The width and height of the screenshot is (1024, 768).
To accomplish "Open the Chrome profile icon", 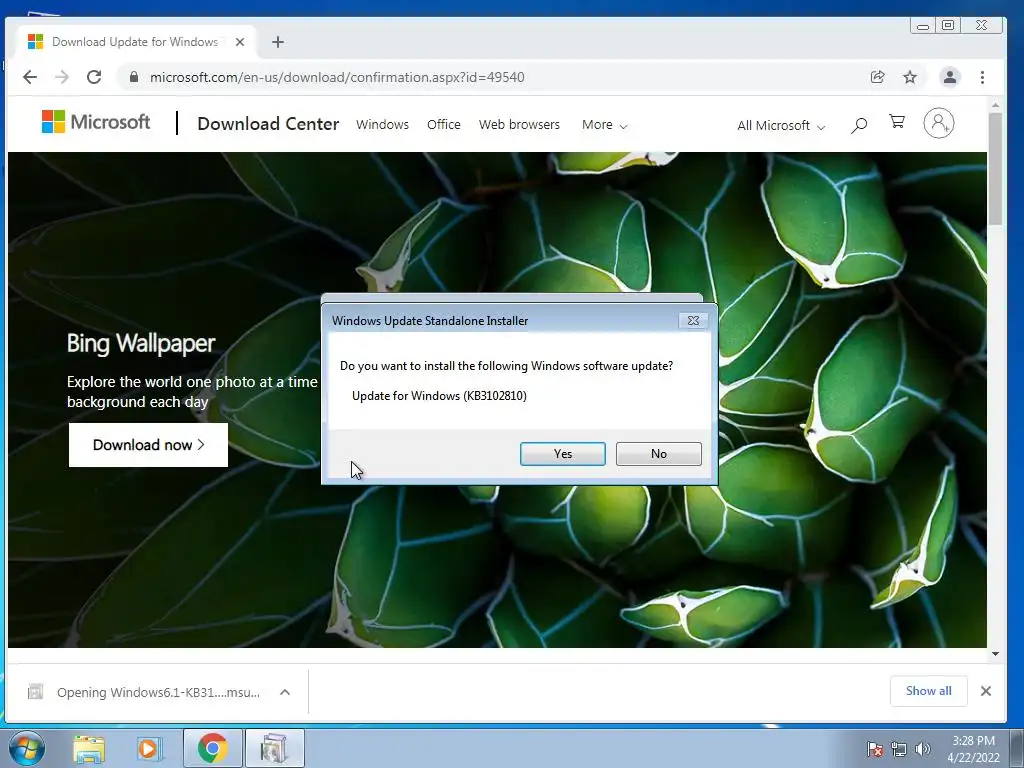I will coord(950,77).
